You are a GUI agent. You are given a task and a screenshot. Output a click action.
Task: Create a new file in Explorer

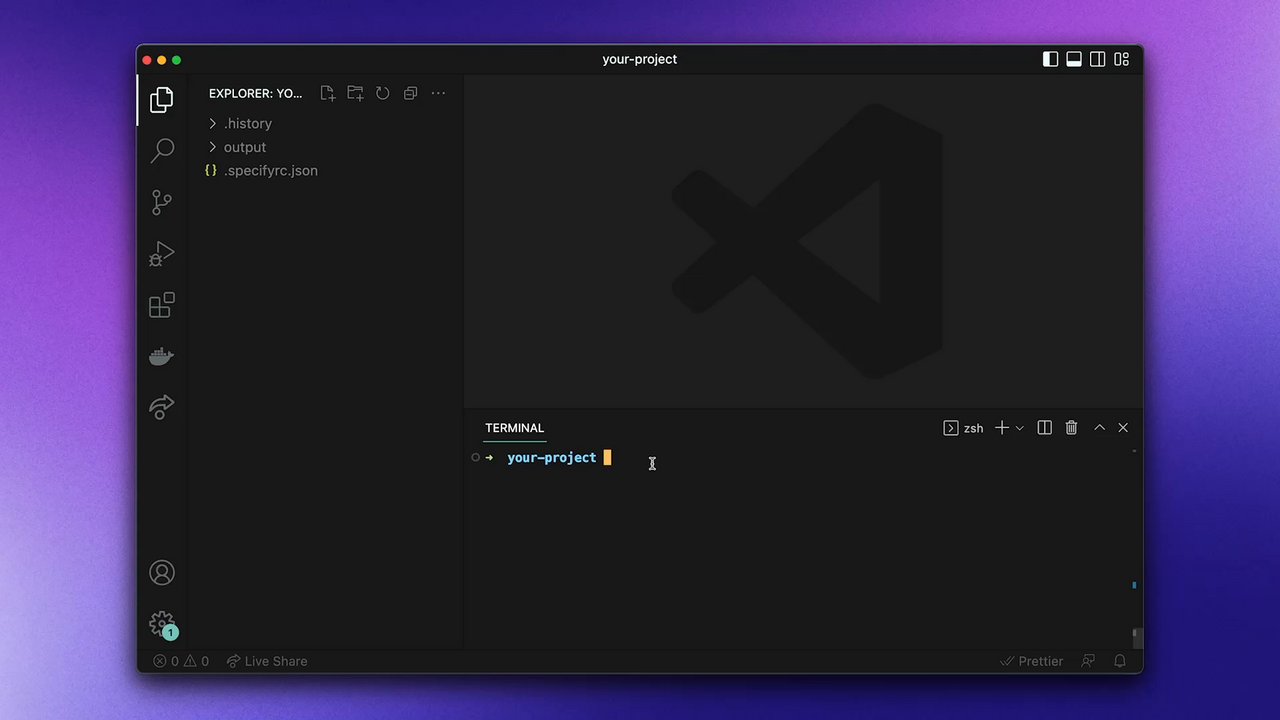328,93
